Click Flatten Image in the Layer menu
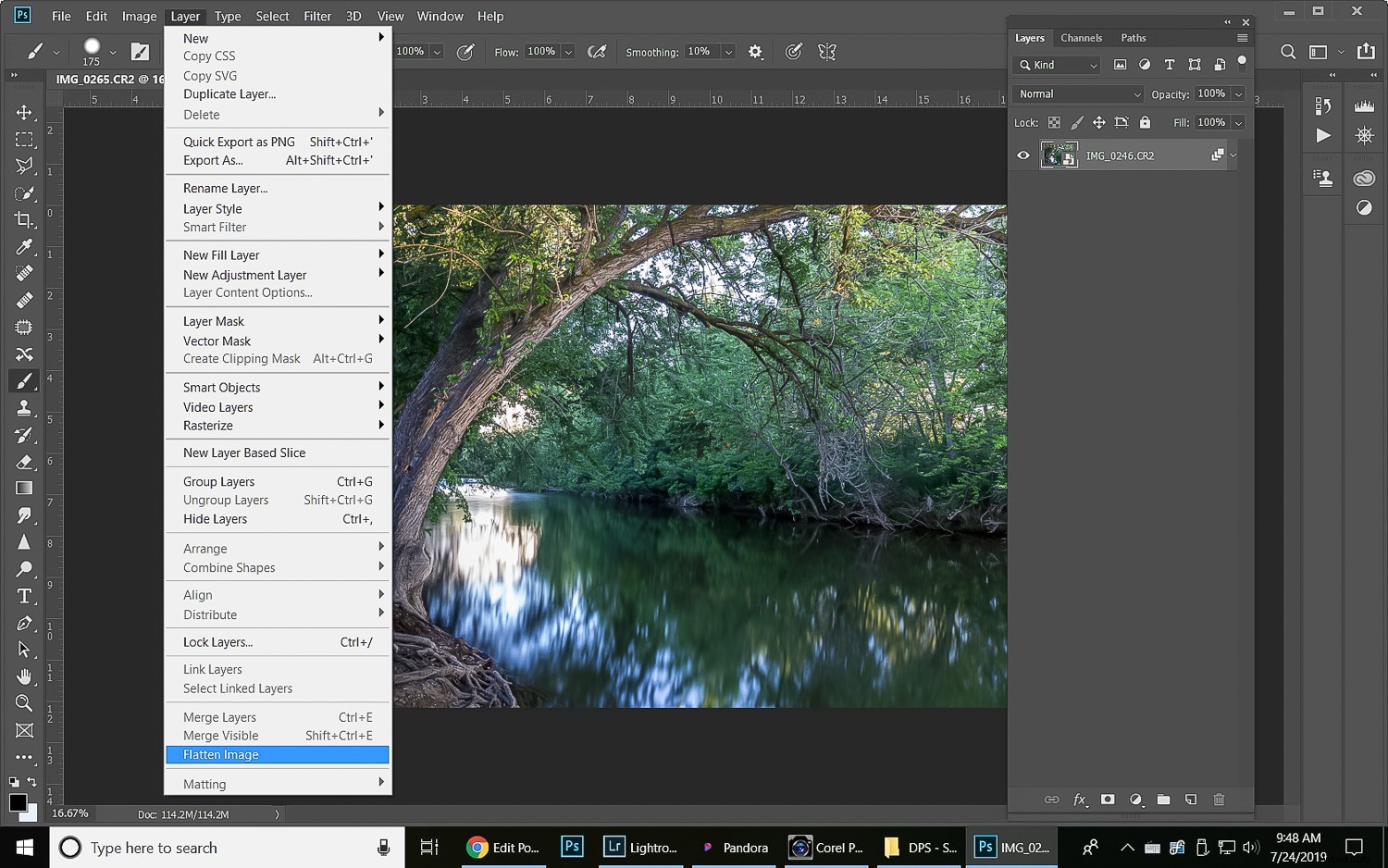This screenshot has width=1388, height=868. pos(220,754)
